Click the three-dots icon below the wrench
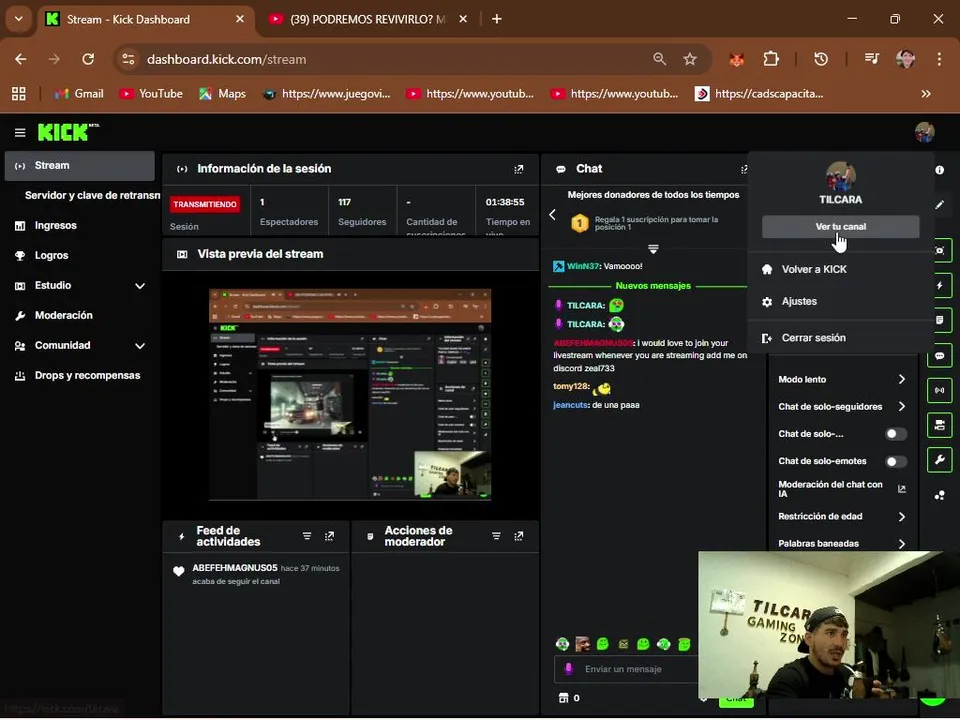This screenshot has width=960, height=720. (939, 496)
